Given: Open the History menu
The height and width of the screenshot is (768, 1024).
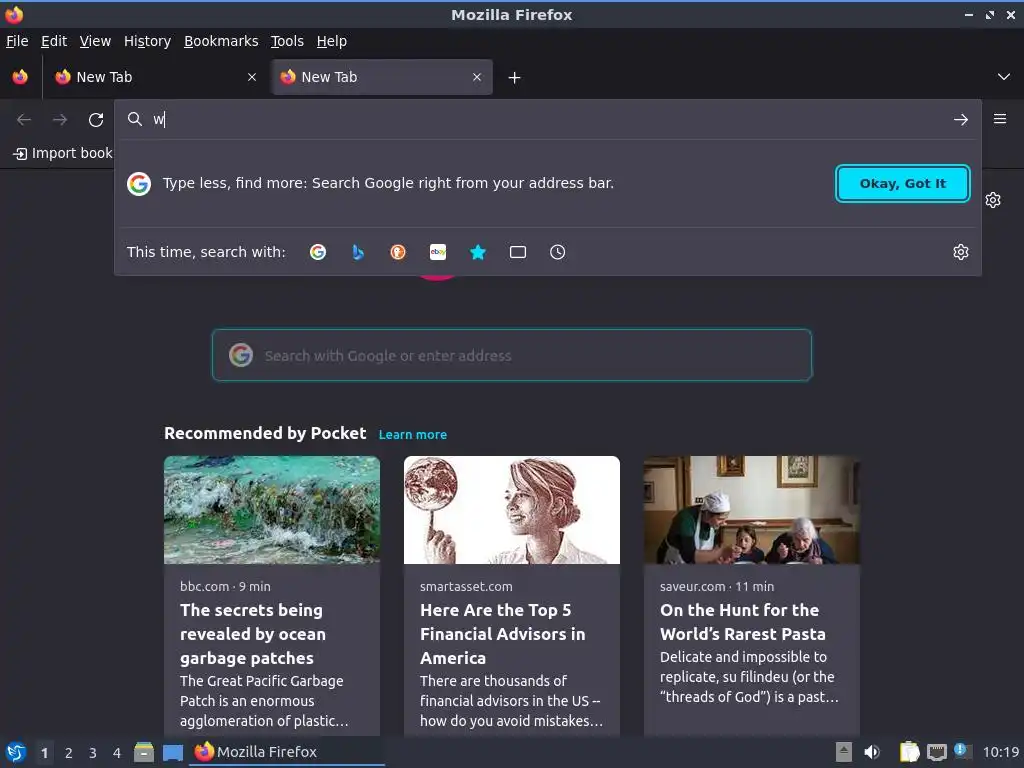Looking at the screenshot, I should pyautogui.click(x=147, y=41).
